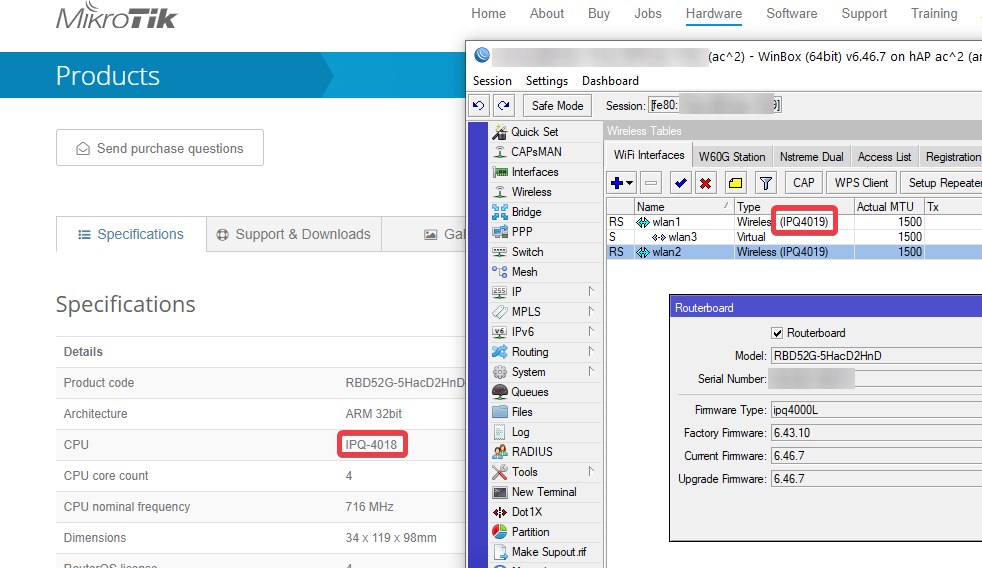Image resolution: width=982 pixels, height=568 pixels.
Task: Open the Dashboard menu in WinBox
Action: click(x=610, y=81)
